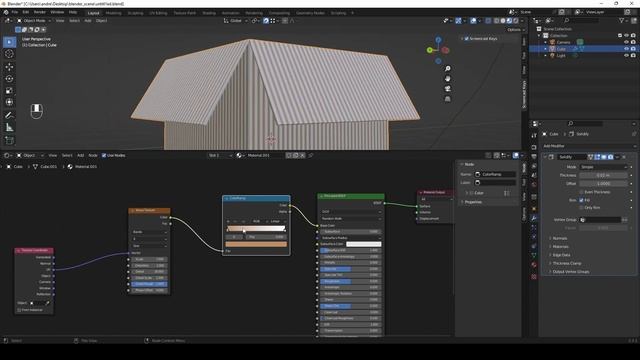Open Render menu

[x=40, y=12]
